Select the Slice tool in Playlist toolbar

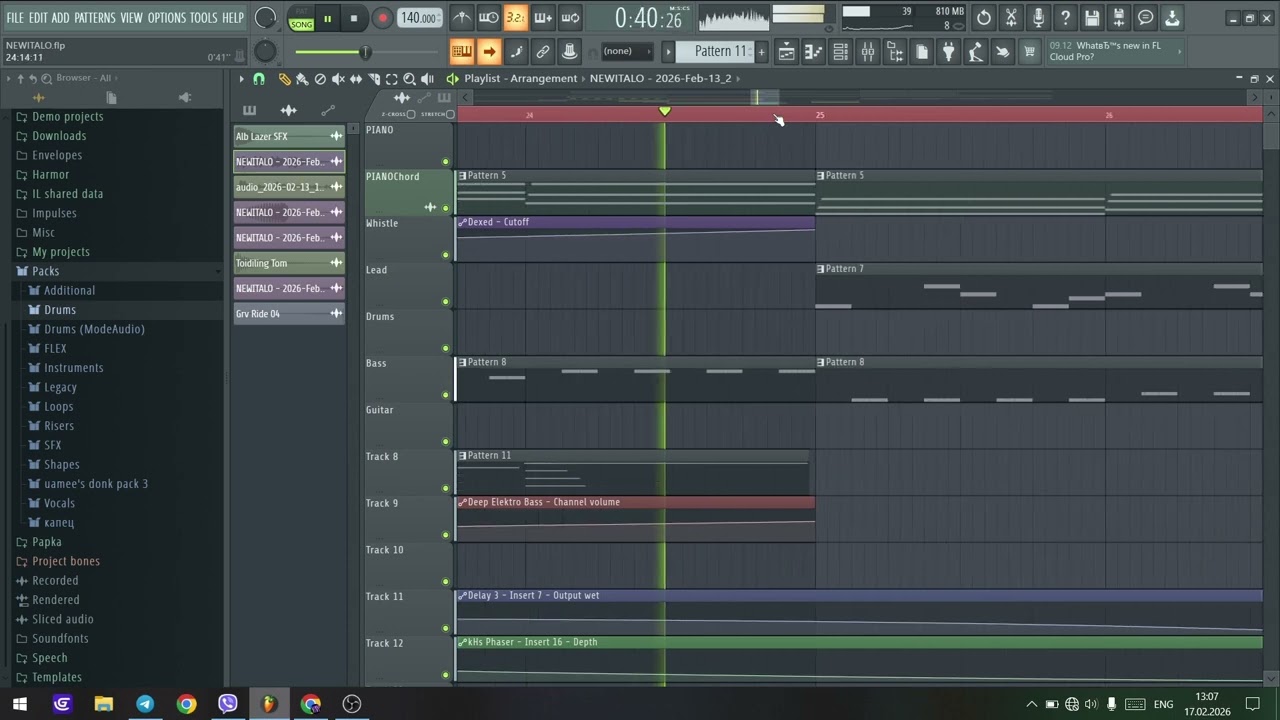(x=374, y=78)
